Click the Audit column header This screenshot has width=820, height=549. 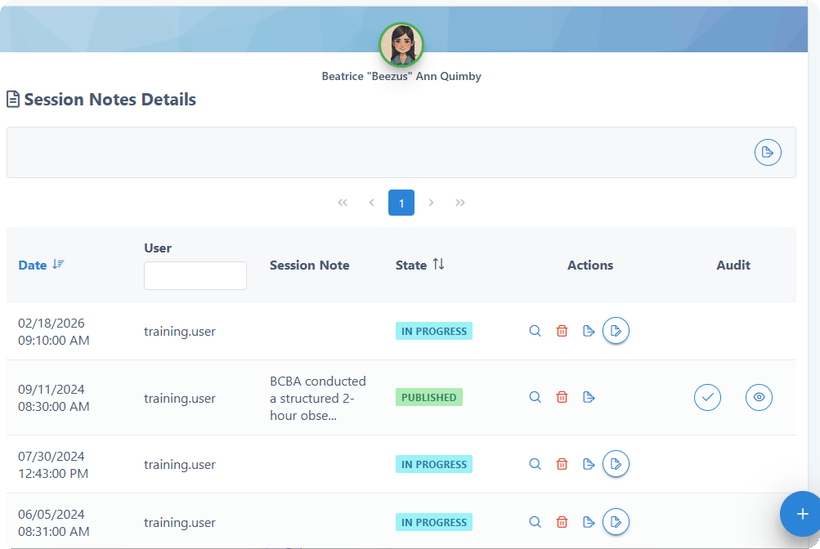coord(733,265)
